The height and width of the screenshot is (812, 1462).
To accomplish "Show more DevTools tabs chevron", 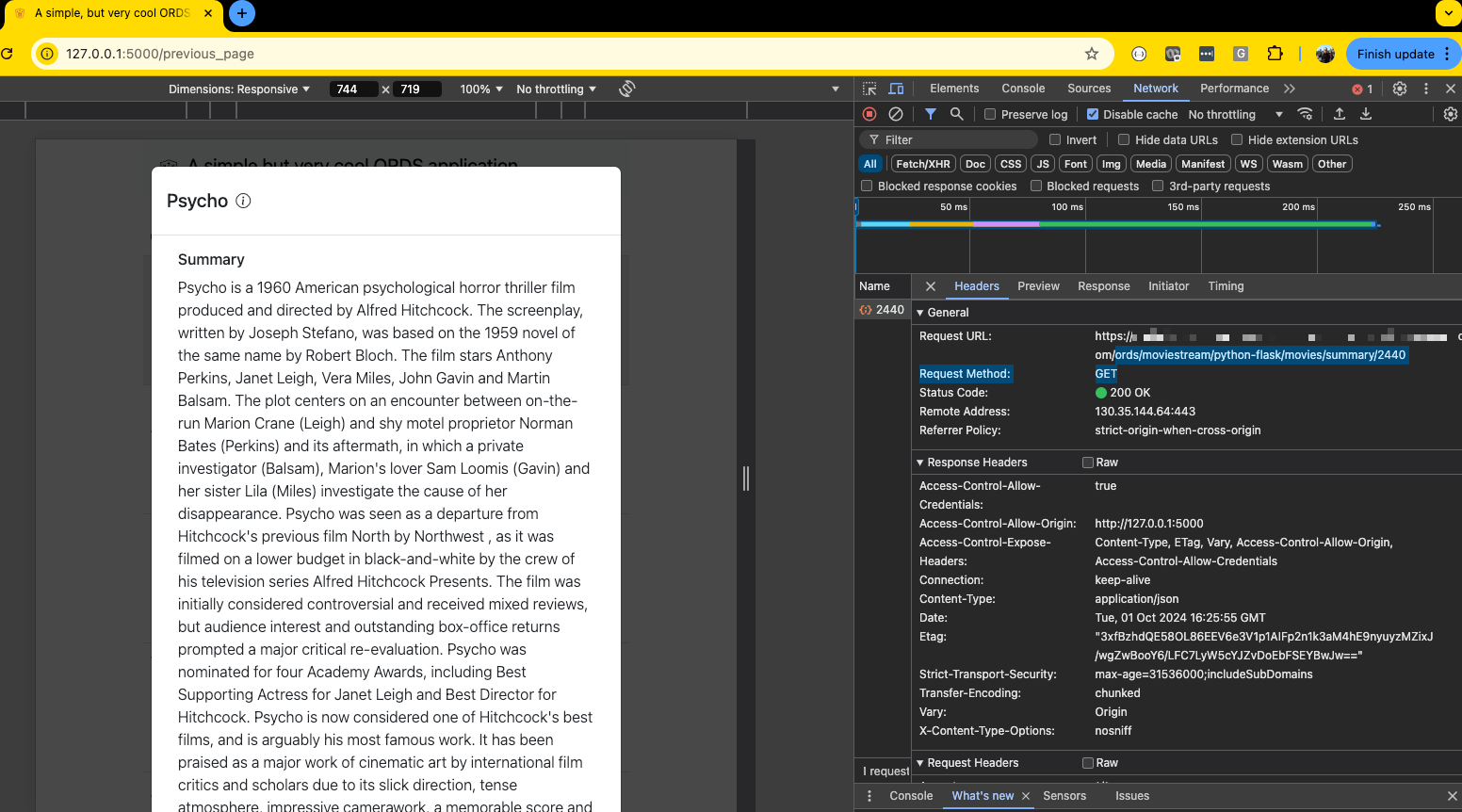I will [x=1290, y=89].
